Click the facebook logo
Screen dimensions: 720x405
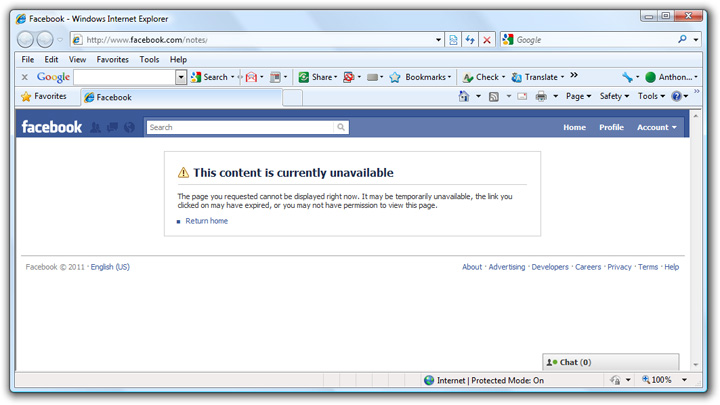click(51, 127)
